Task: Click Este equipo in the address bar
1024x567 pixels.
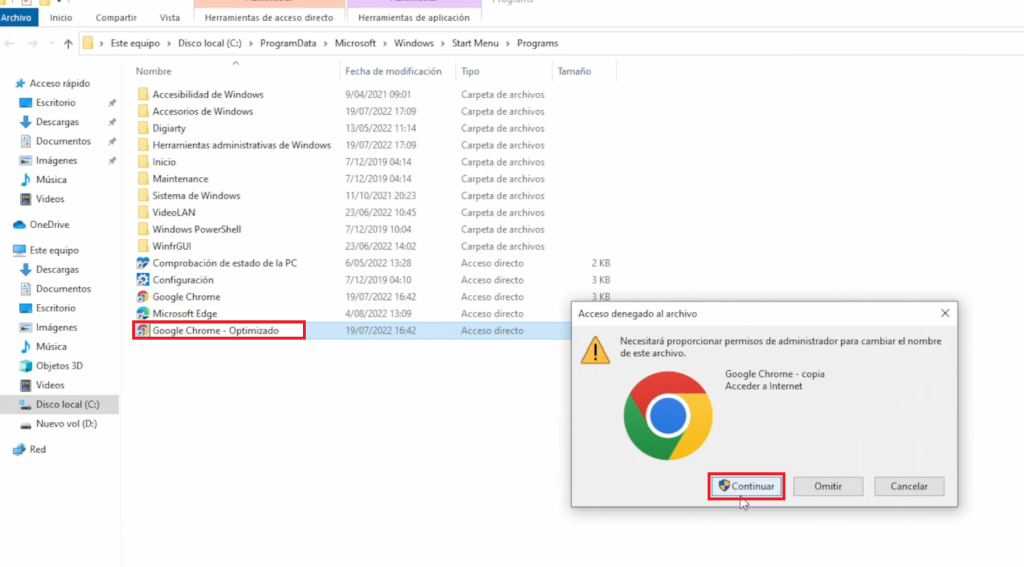Action: [x=135, y=43]
